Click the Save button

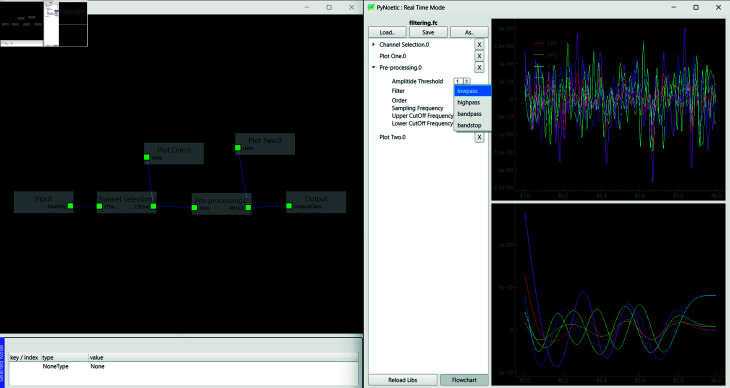point(428,33)
